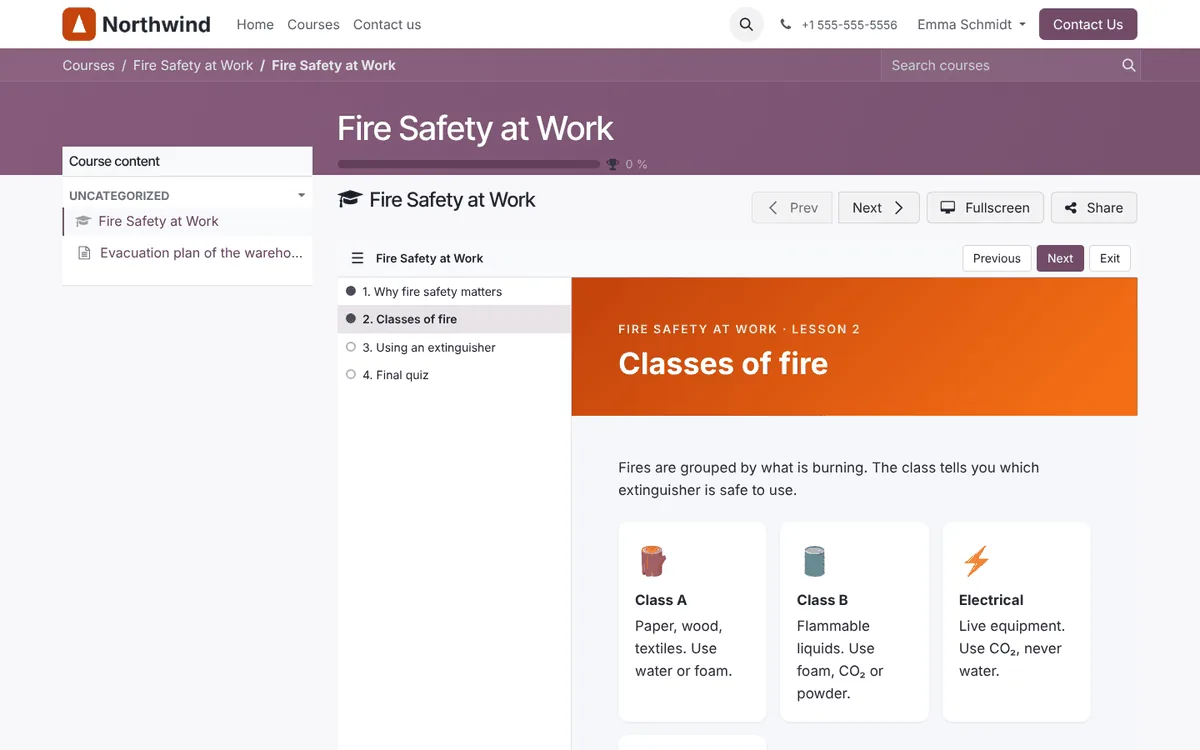Image resolution: width=1200 pixels, height=750 pixels.
Task: Focus the Search courses input field
Action: [x=1000, y=65]
